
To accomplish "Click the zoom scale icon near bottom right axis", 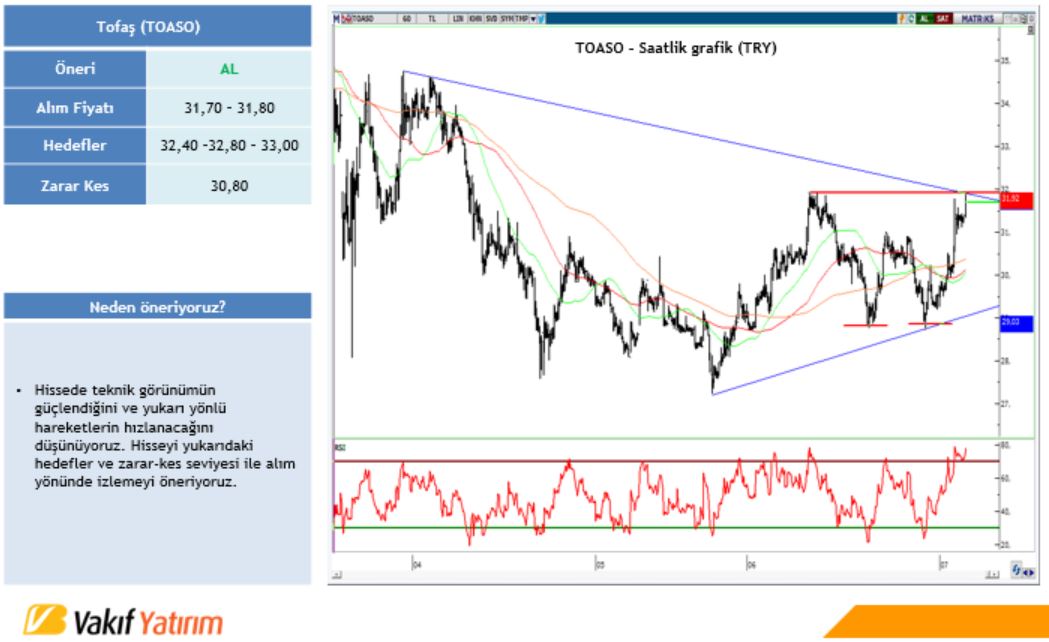I will [992, 574].
